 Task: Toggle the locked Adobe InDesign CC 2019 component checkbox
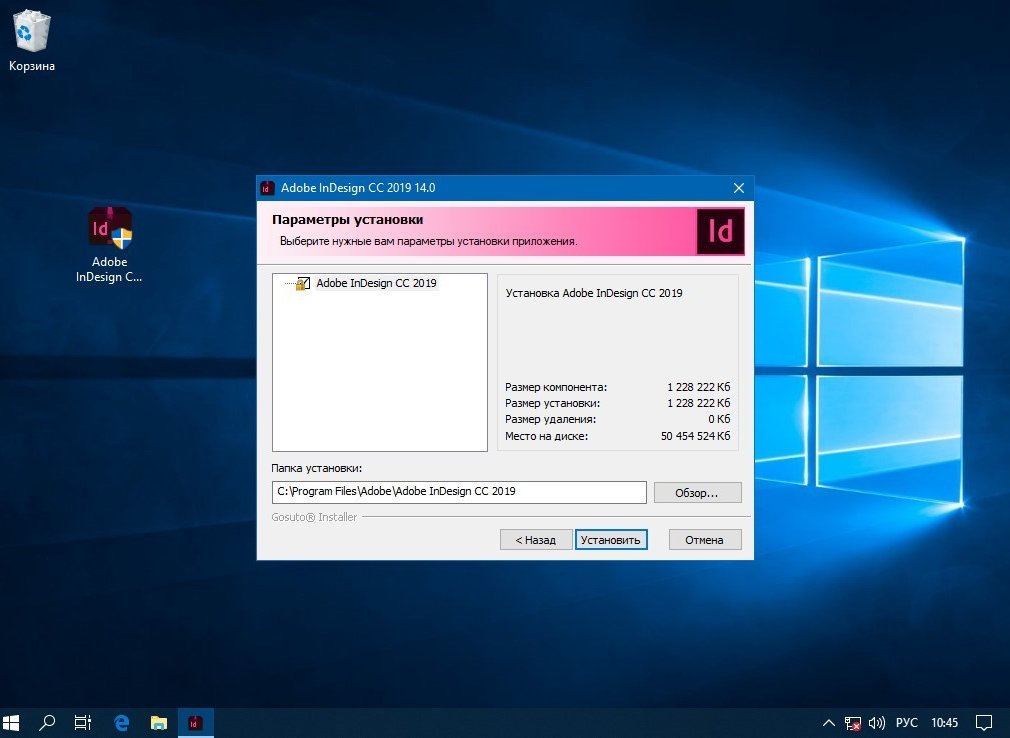click(303, 283)
